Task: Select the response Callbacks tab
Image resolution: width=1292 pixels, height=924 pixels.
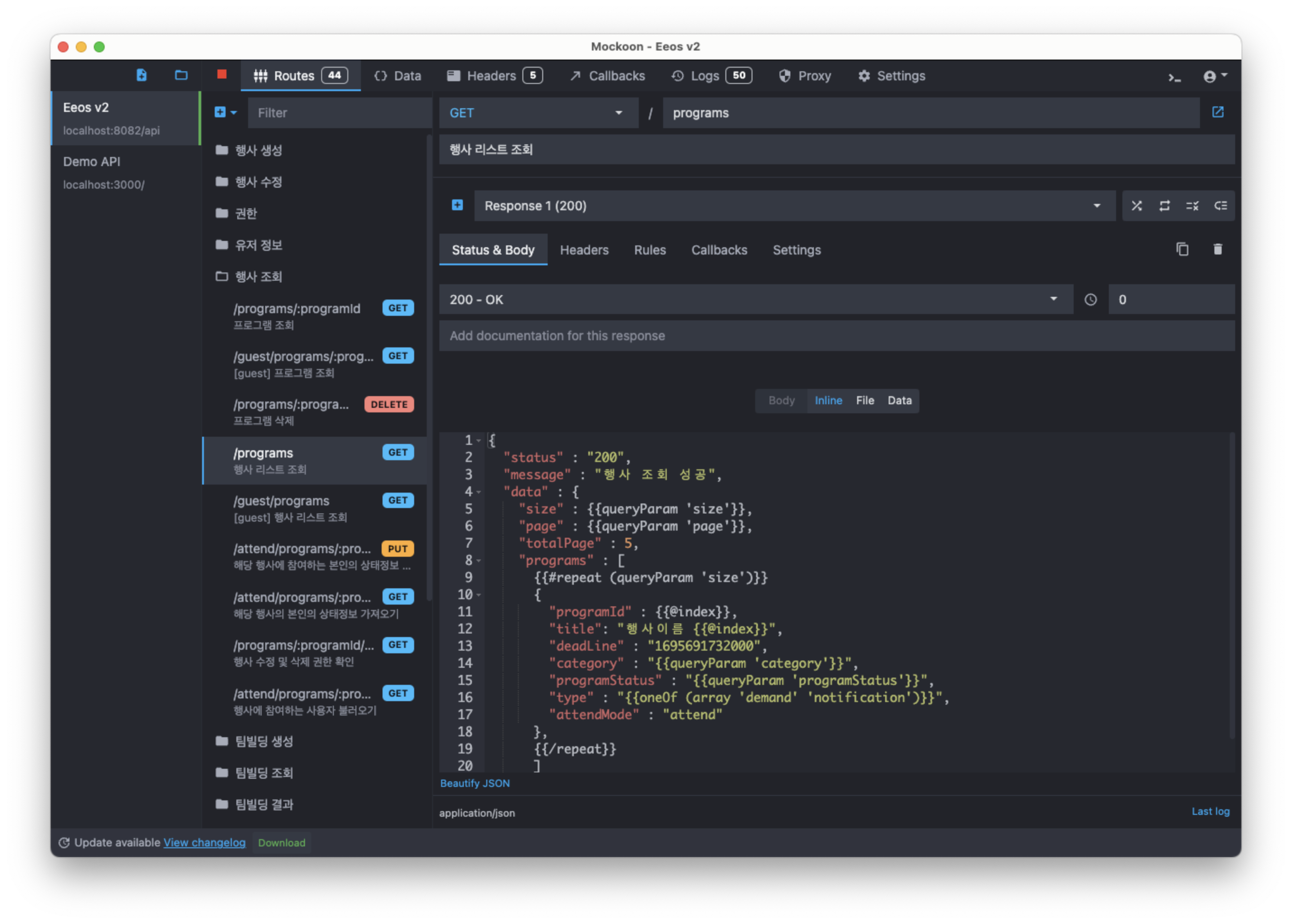Action: click(x=719, y=250)
